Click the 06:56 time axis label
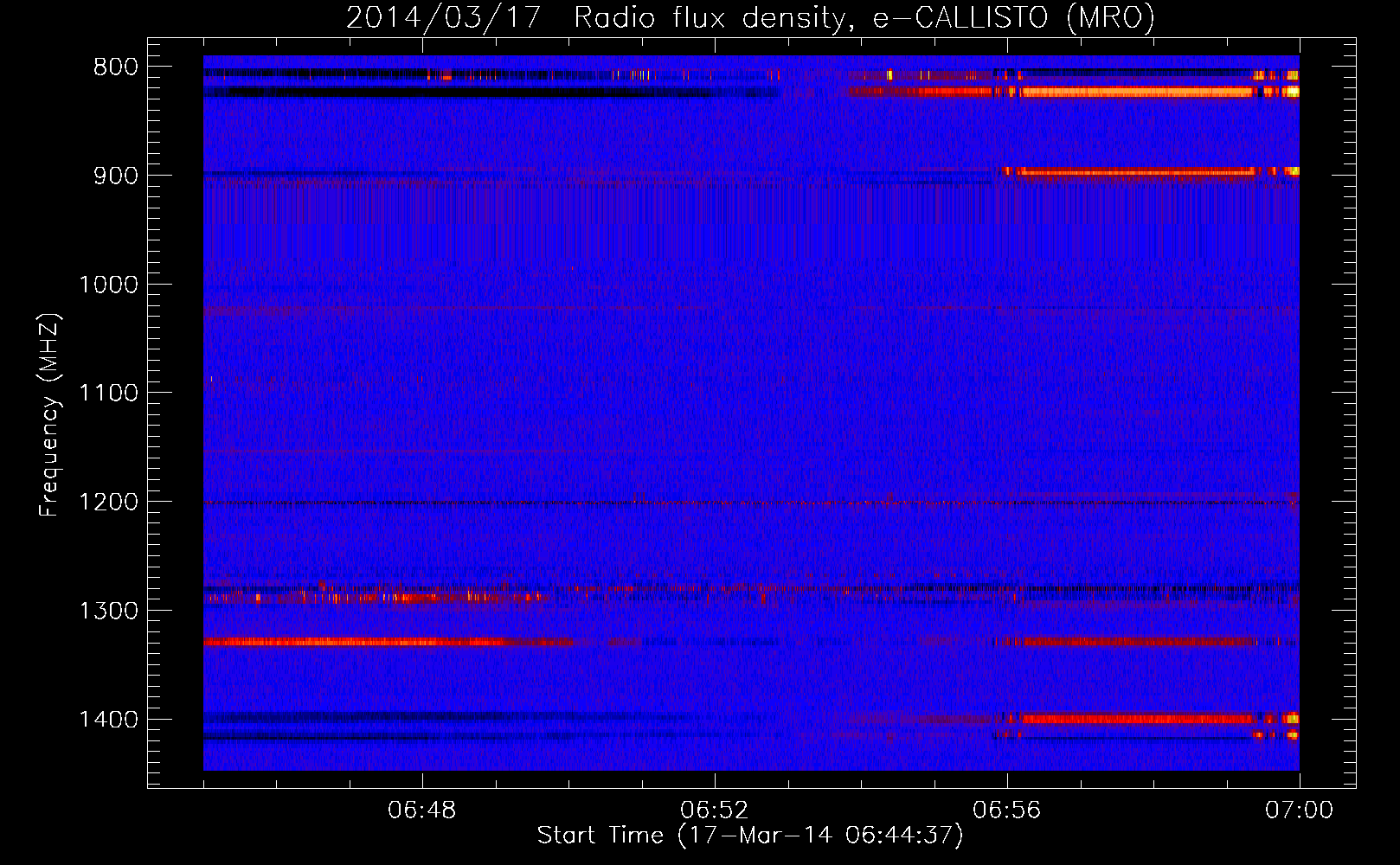 coord(1007,811)
